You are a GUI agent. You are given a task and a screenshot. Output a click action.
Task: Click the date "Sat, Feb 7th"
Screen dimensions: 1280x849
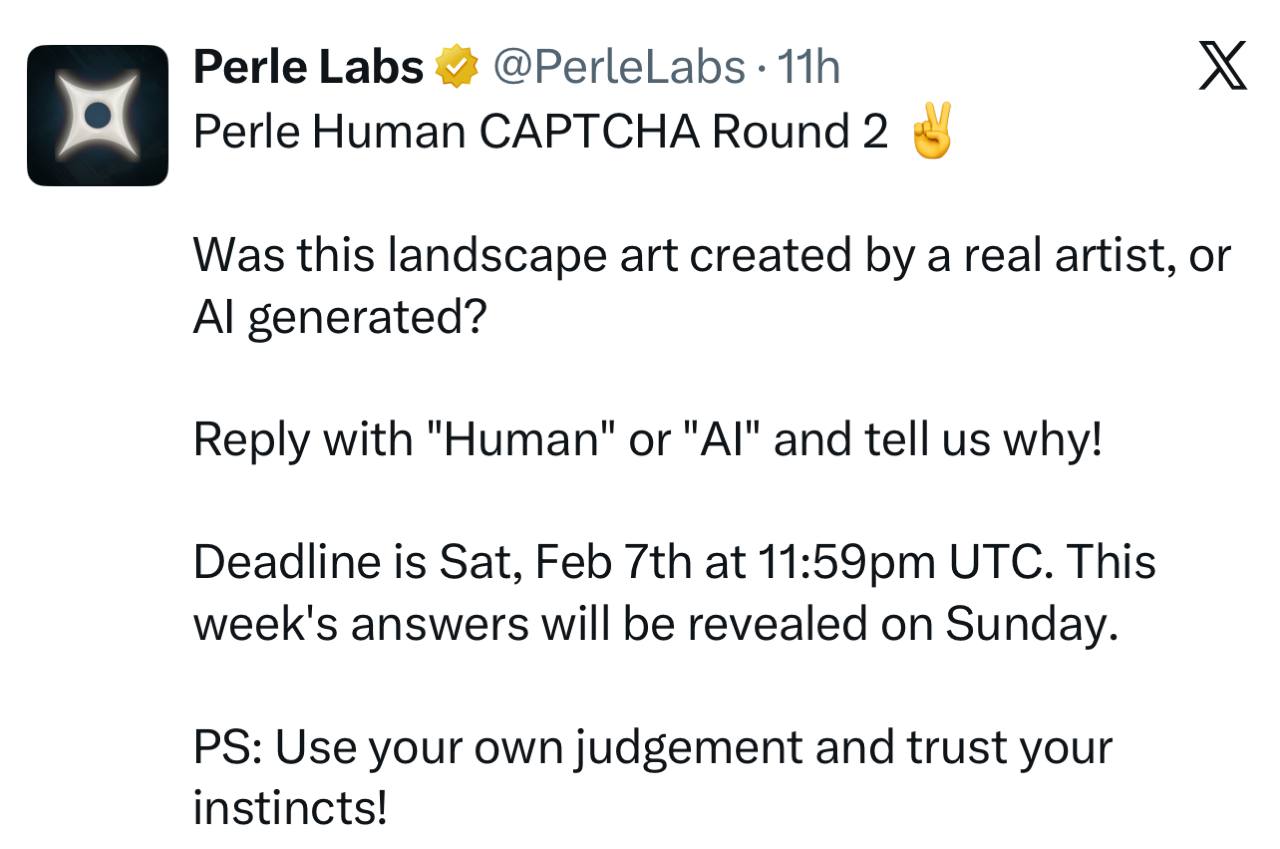tap(565, 562)
